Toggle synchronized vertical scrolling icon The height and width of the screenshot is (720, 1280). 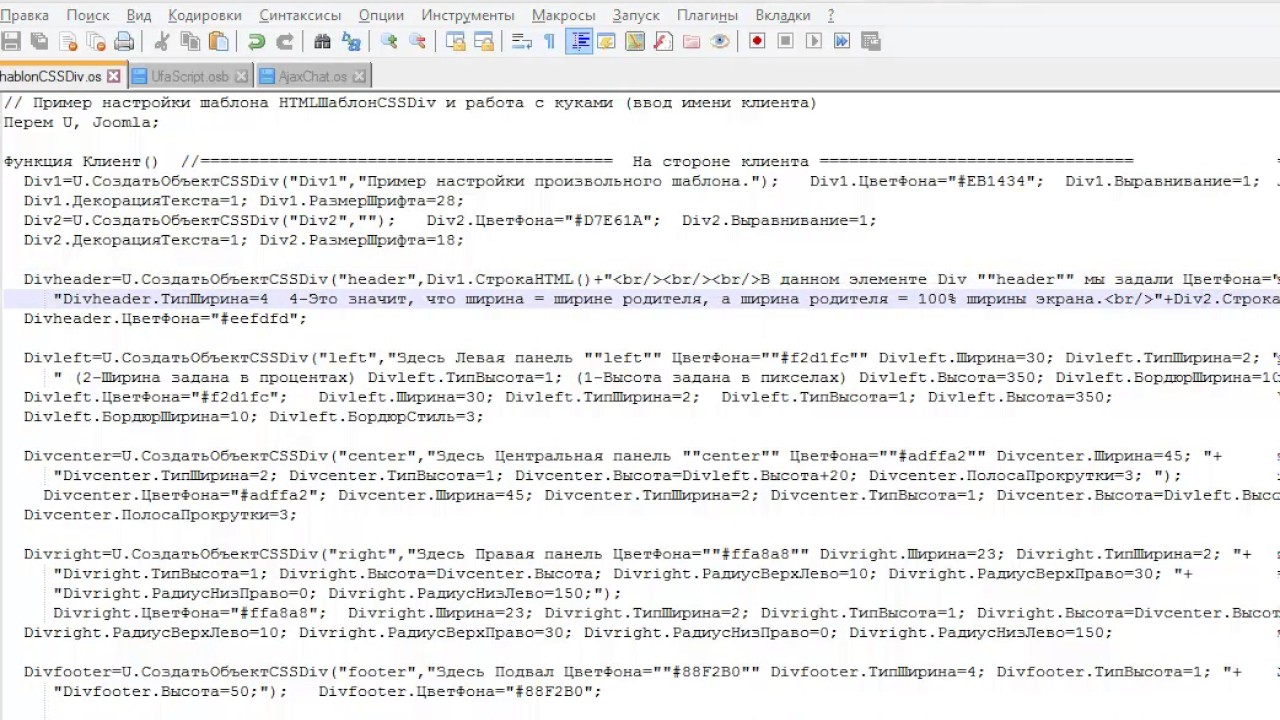pos(455,41)
